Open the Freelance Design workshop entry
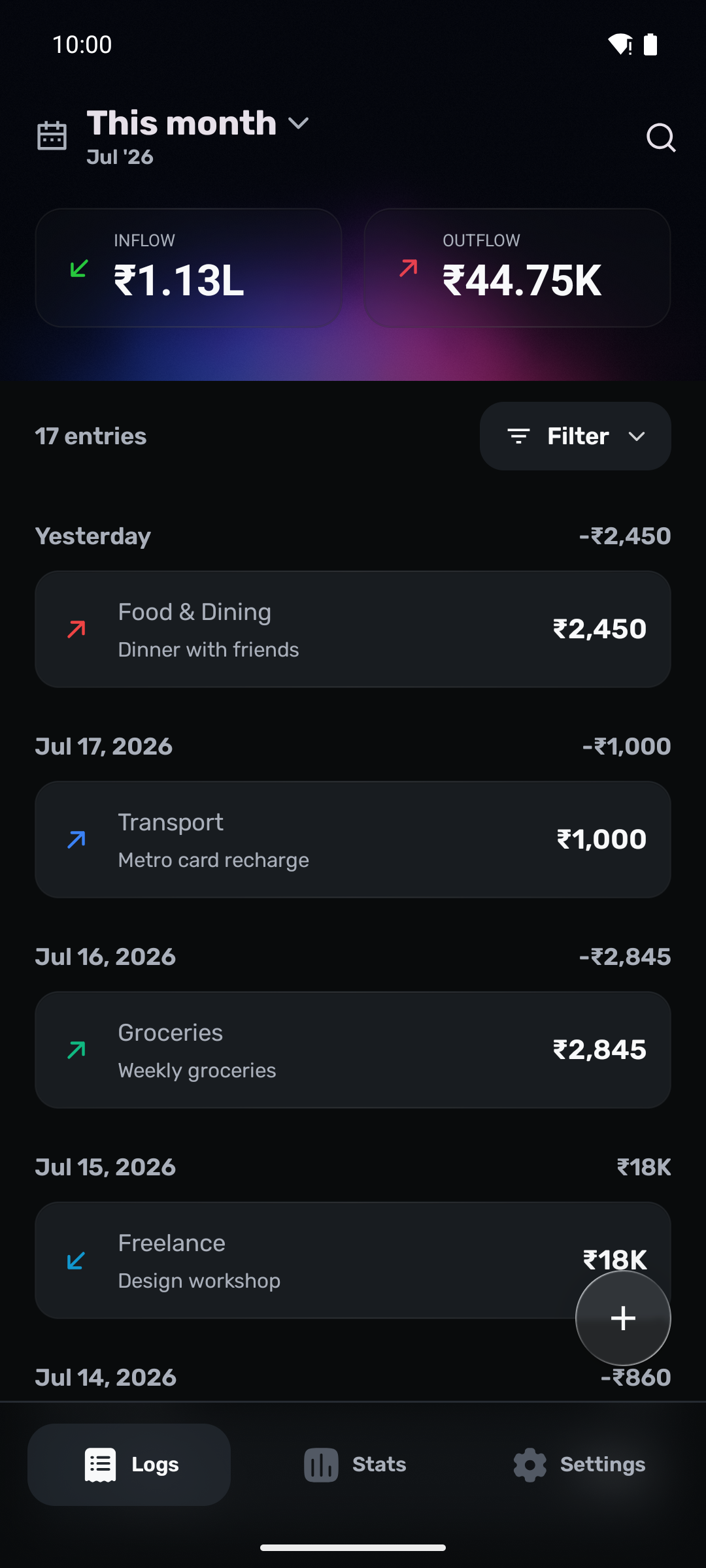 point(353,1260)
